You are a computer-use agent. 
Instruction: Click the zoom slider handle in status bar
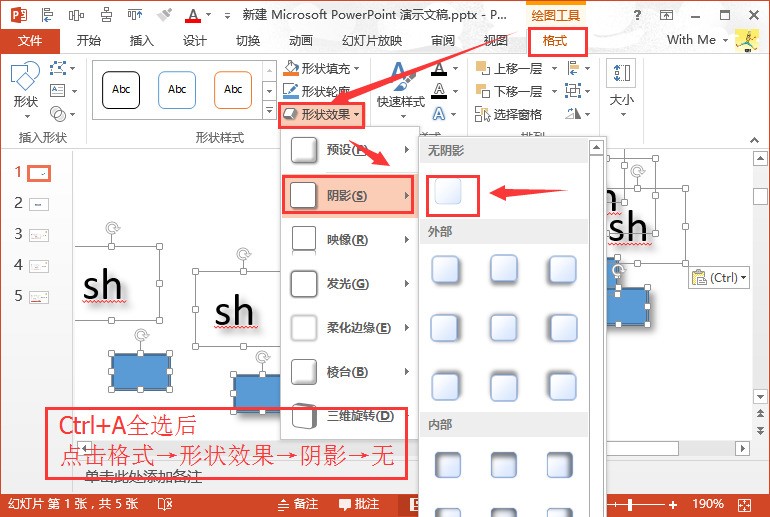[x=630, y=504]
